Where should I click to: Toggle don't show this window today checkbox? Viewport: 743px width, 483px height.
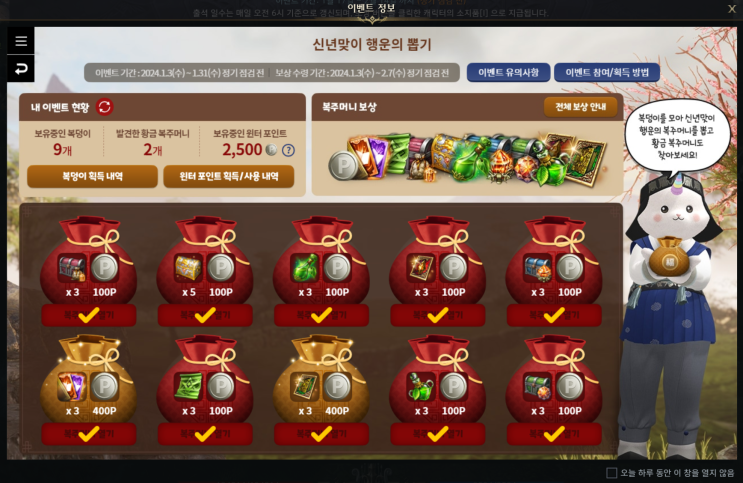click(612, 473)
